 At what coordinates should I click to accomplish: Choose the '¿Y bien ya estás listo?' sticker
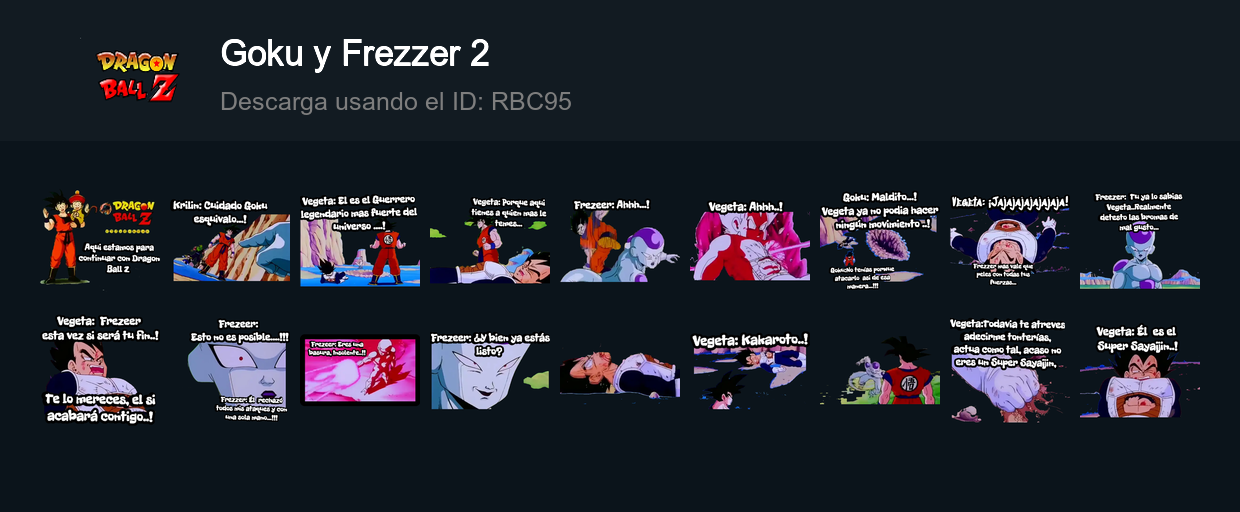click(x=490, y=370)
